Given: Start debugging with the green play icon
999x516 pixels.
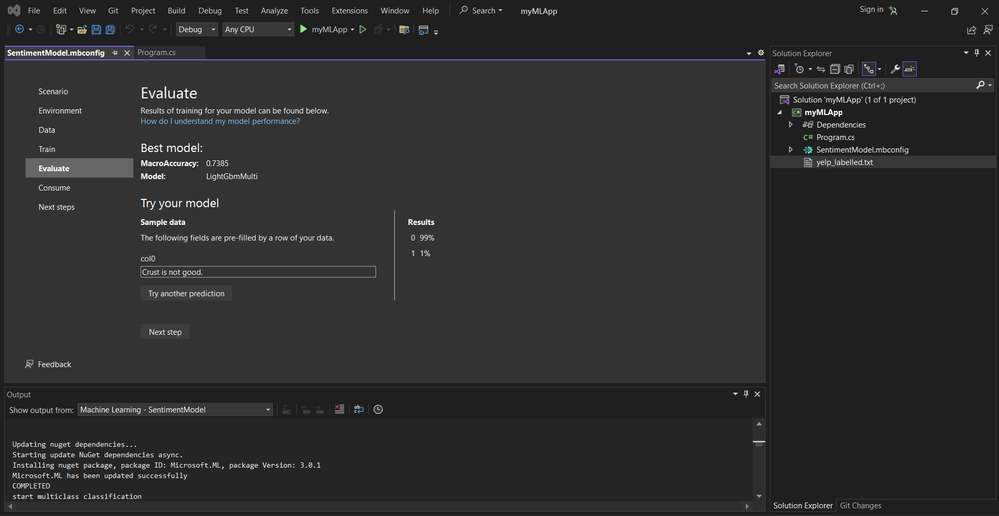Looking at the screenshot, I should click(304, 29).
